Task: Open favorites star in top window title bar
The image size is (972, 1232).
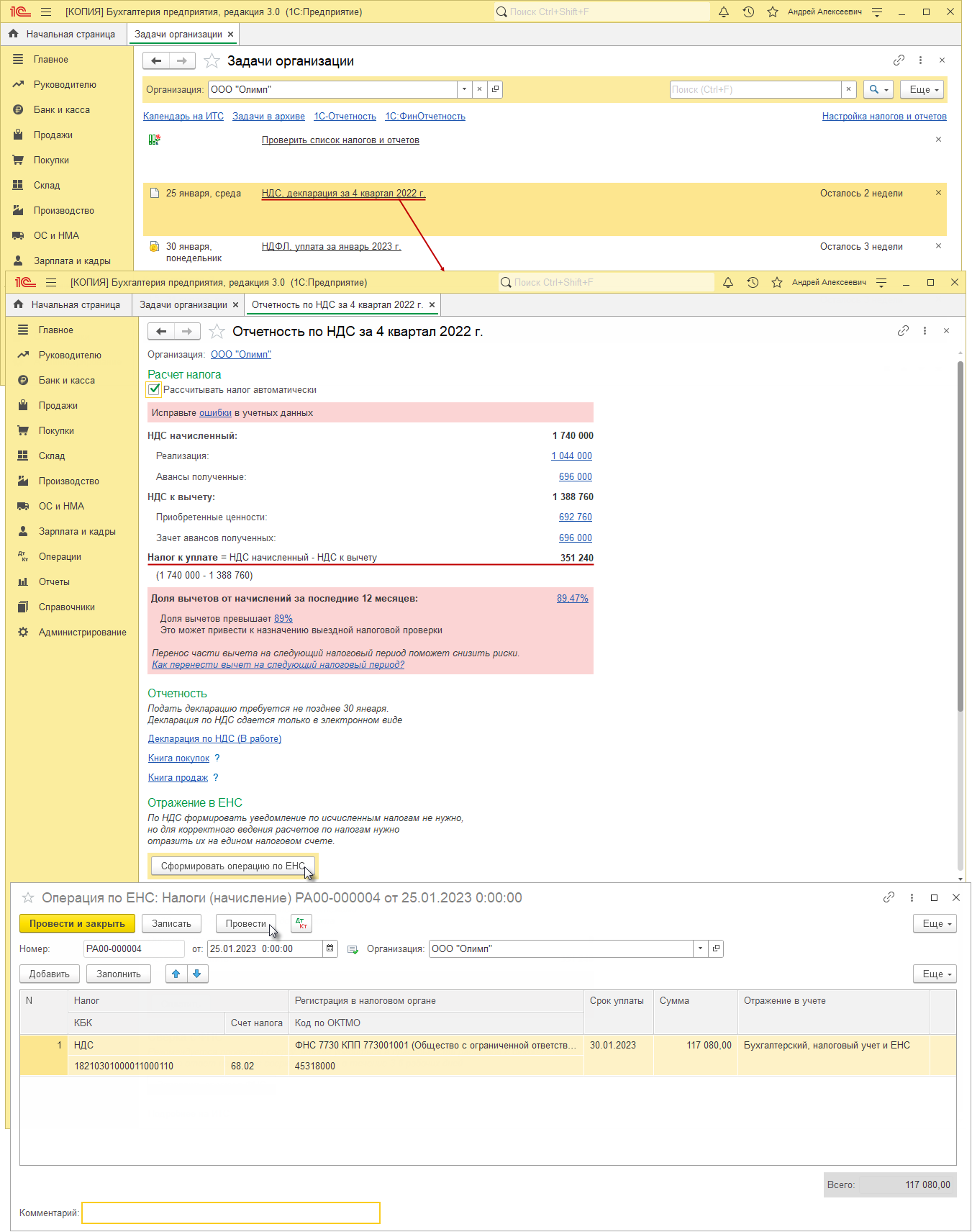Action: (x=773, y=12)
